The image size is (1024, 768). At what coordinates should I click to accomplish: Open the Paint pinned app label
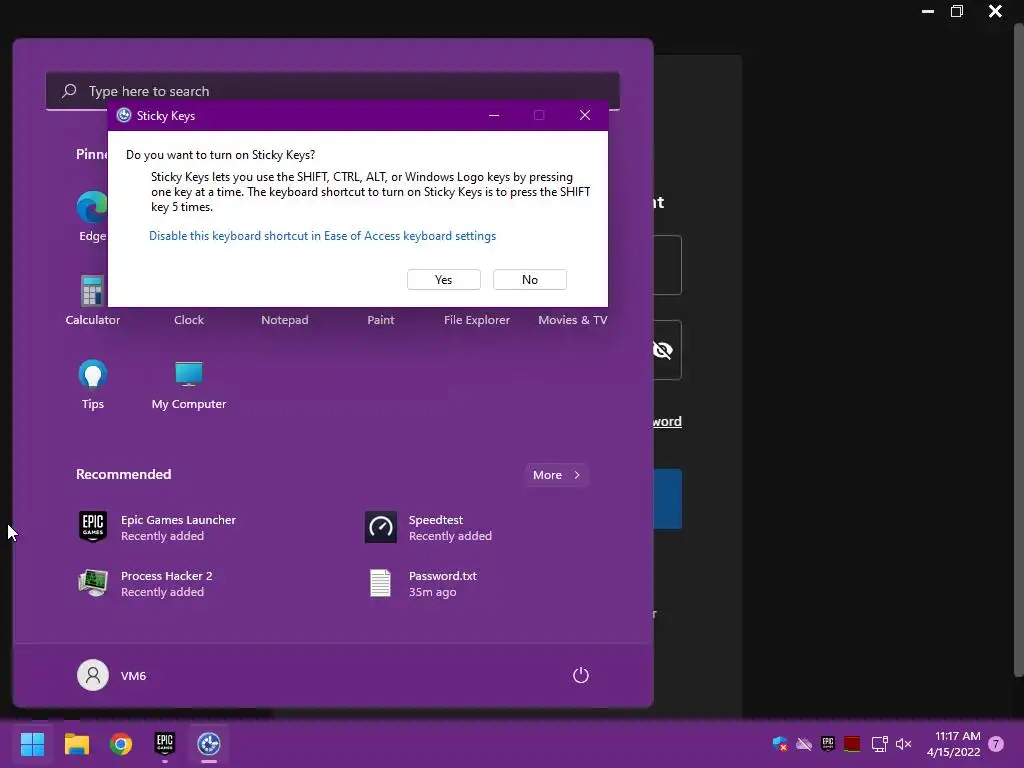[x=381, y=320]
